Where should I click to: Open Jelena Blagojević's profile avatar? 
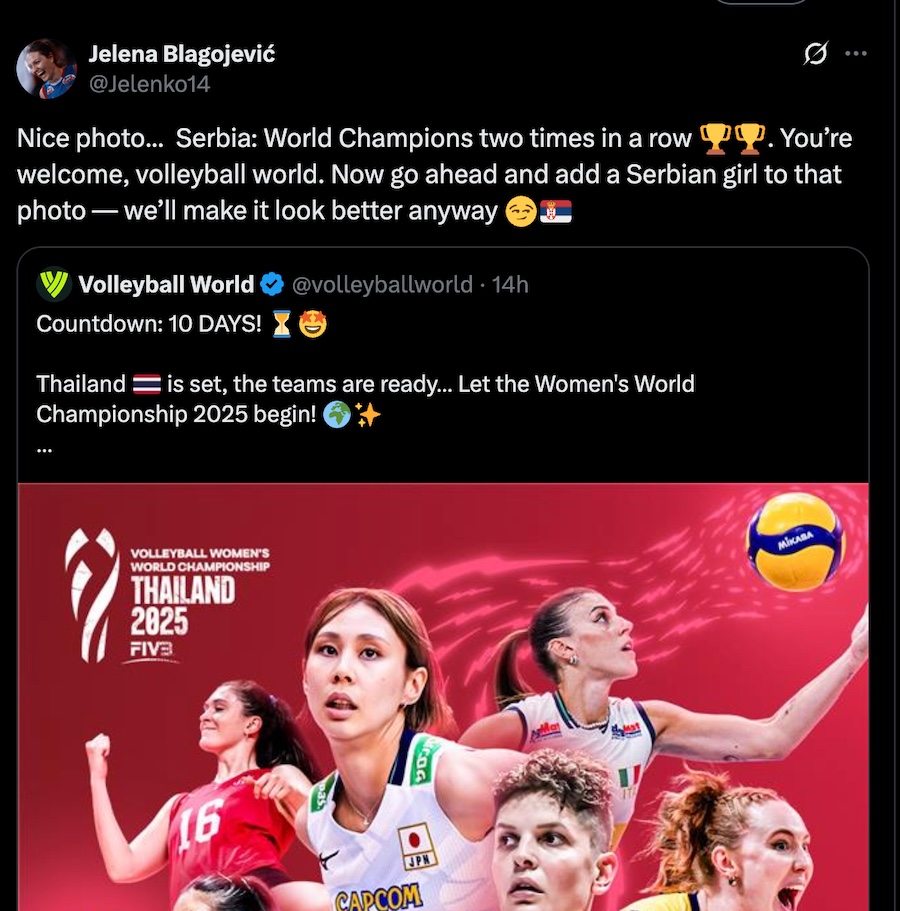46,69
